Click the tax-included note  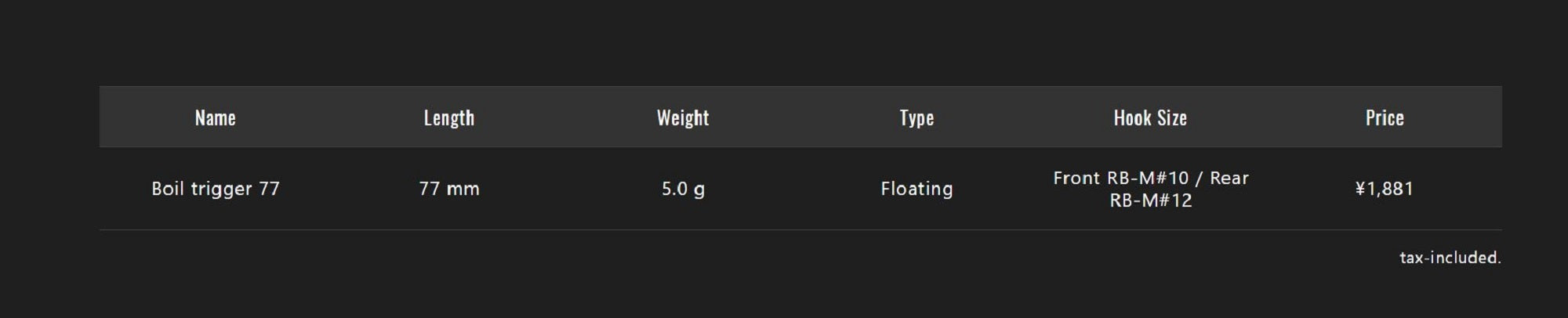point(1450,258)
